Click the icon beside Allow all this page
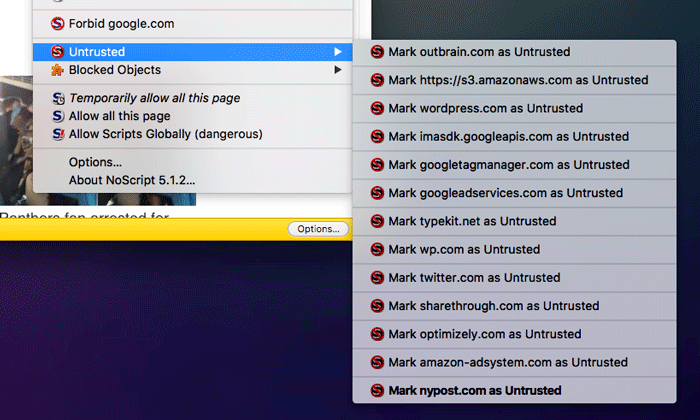The width and height of the screenshot is (700, 420). coord(58,116)
